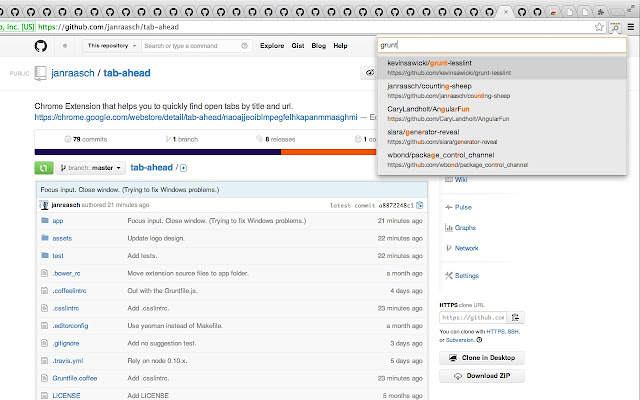The width and height of the screenshot is (640, 400).
Task: Open the Chrome hamburger menu
Action: coord(631,27)
